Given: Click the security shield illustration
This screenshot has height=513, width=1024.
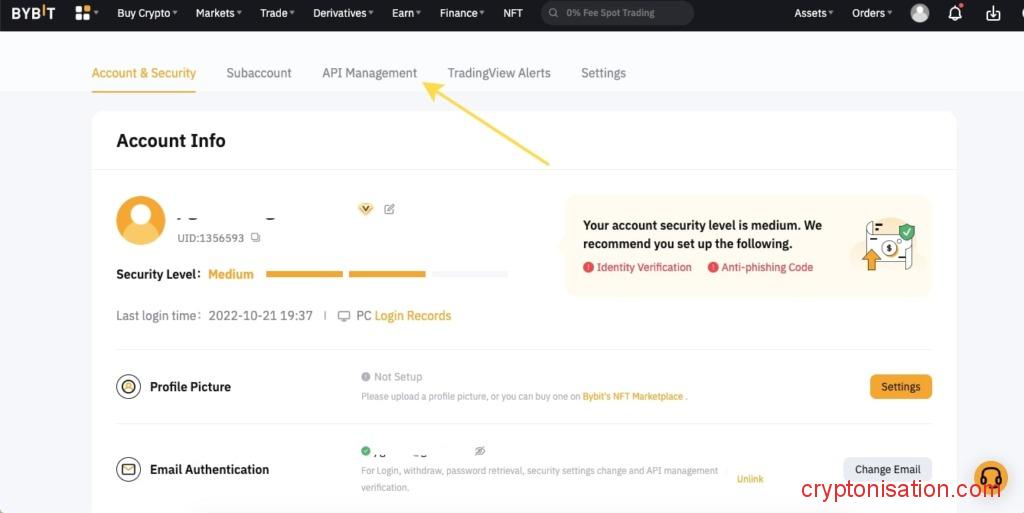Looking at the screenshot, I should tap(888, 246).
